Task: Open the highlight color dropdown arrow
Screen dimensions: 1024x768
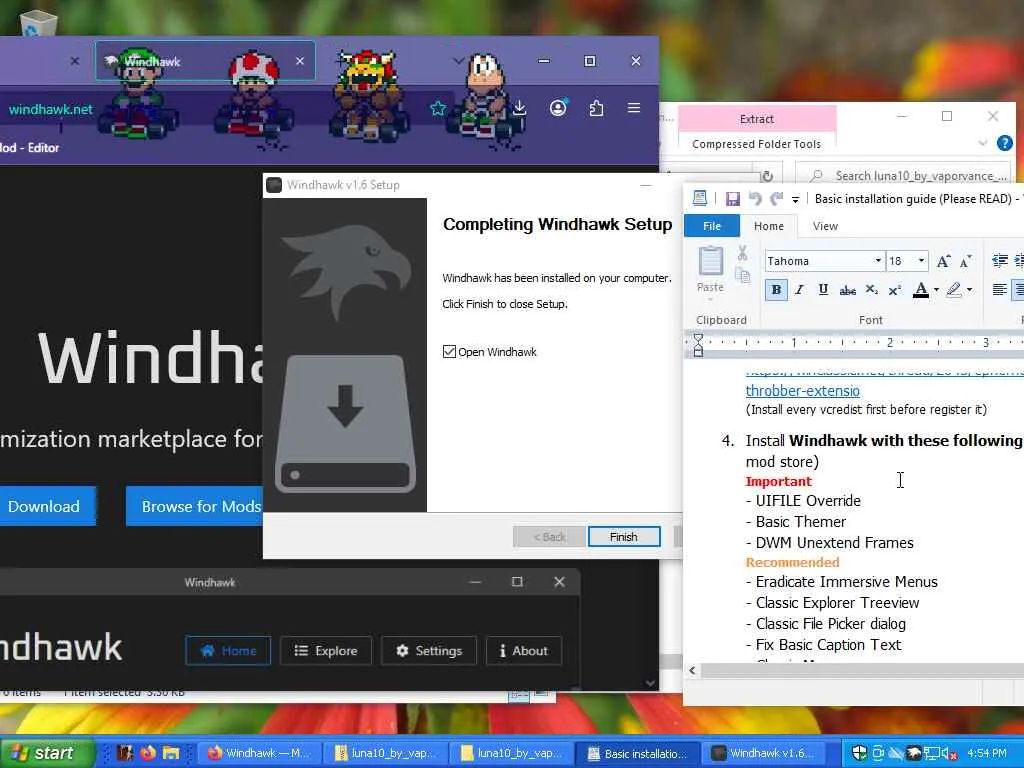Action: (969, 290)
